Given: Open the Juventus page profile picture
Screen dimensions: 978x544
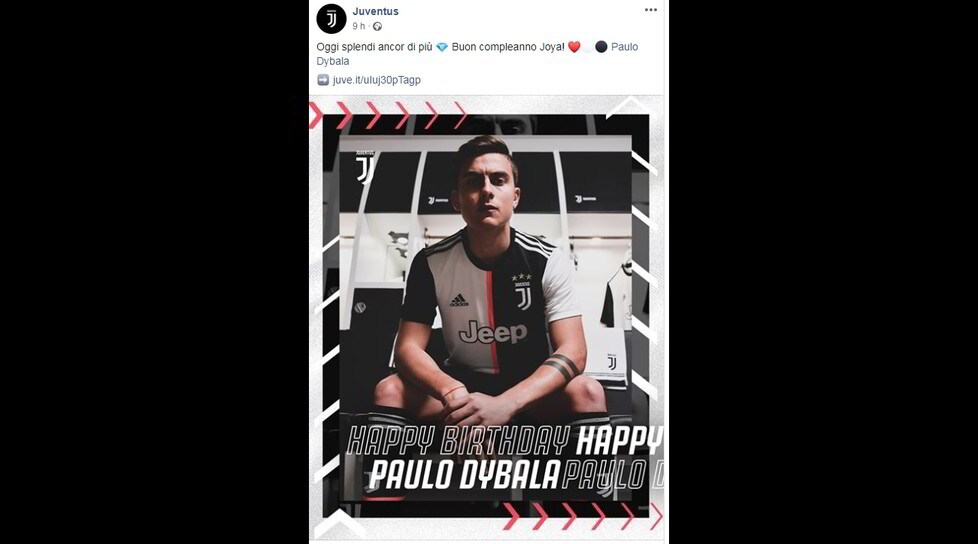Looking at the screenshot, I should pyautogui.click(x=331, y=19).
